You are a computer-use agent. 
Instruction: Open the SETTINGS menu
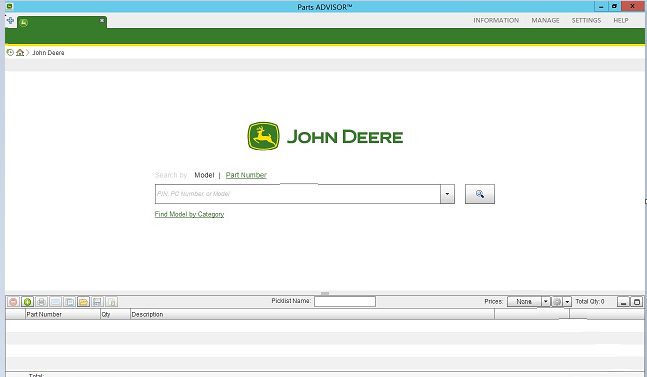pyautogui.click(x=586, y=20)
